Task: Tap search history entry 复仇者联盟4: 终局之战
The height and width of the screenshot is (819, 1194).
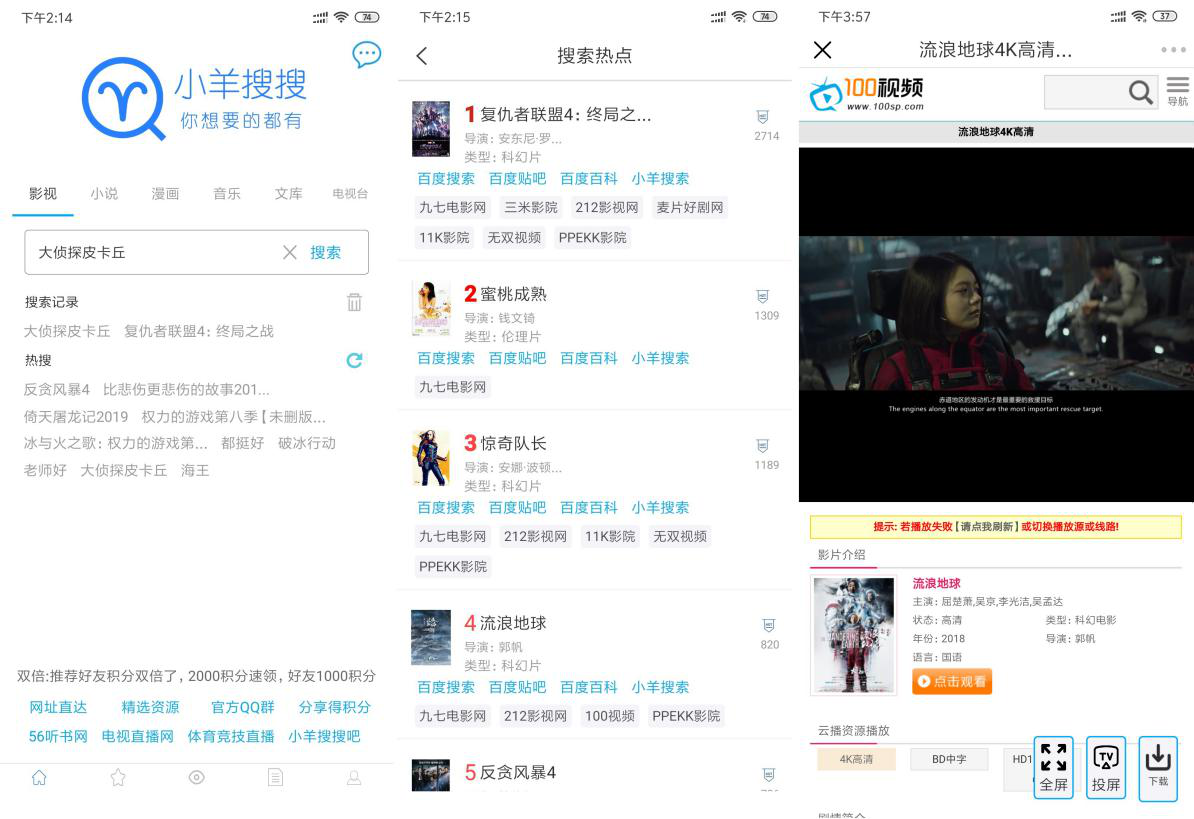Action: [x=199, y=331]
